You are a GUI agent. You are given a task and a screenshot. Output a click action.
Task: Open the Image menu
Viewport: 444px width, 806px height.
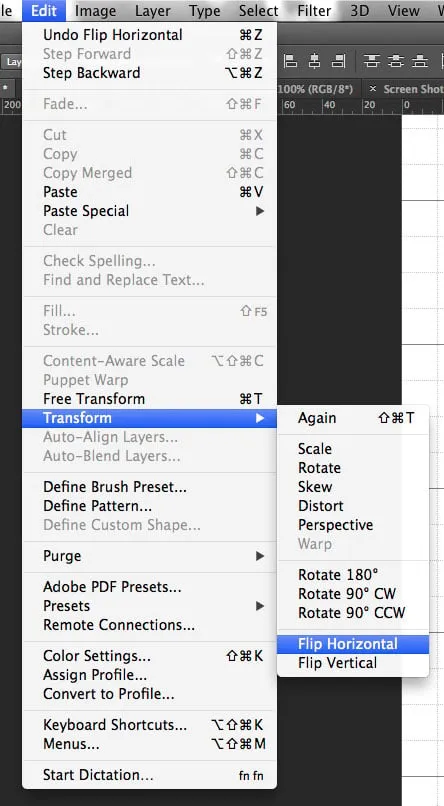click(x=96, y=10)
